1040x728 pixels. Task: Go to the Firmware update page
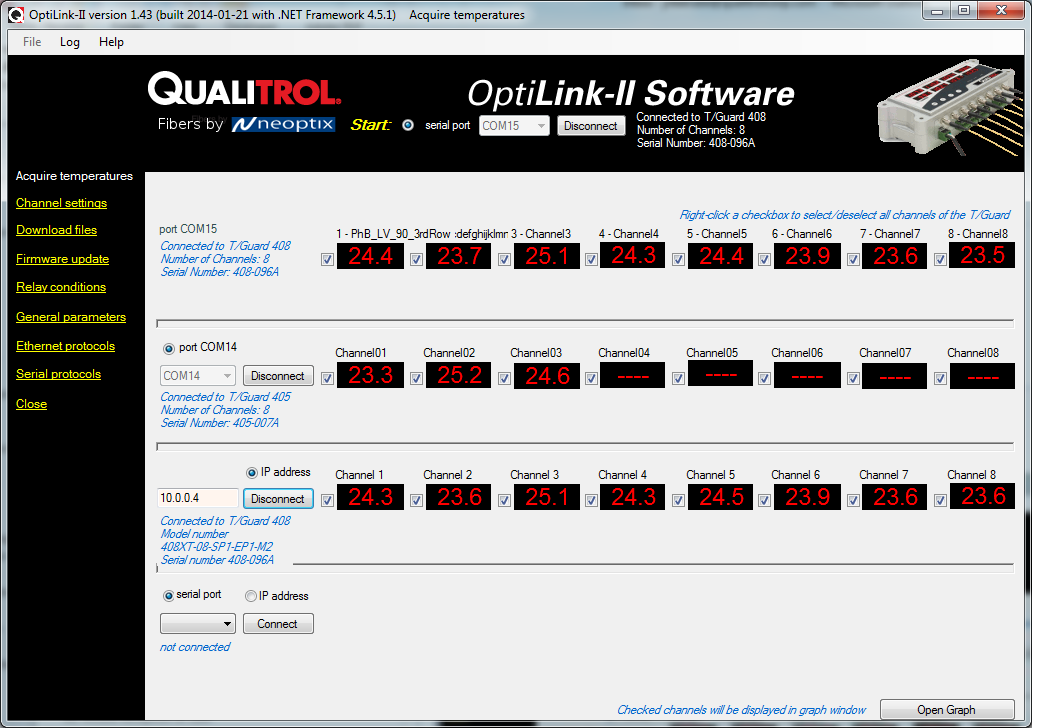(62, 259)
